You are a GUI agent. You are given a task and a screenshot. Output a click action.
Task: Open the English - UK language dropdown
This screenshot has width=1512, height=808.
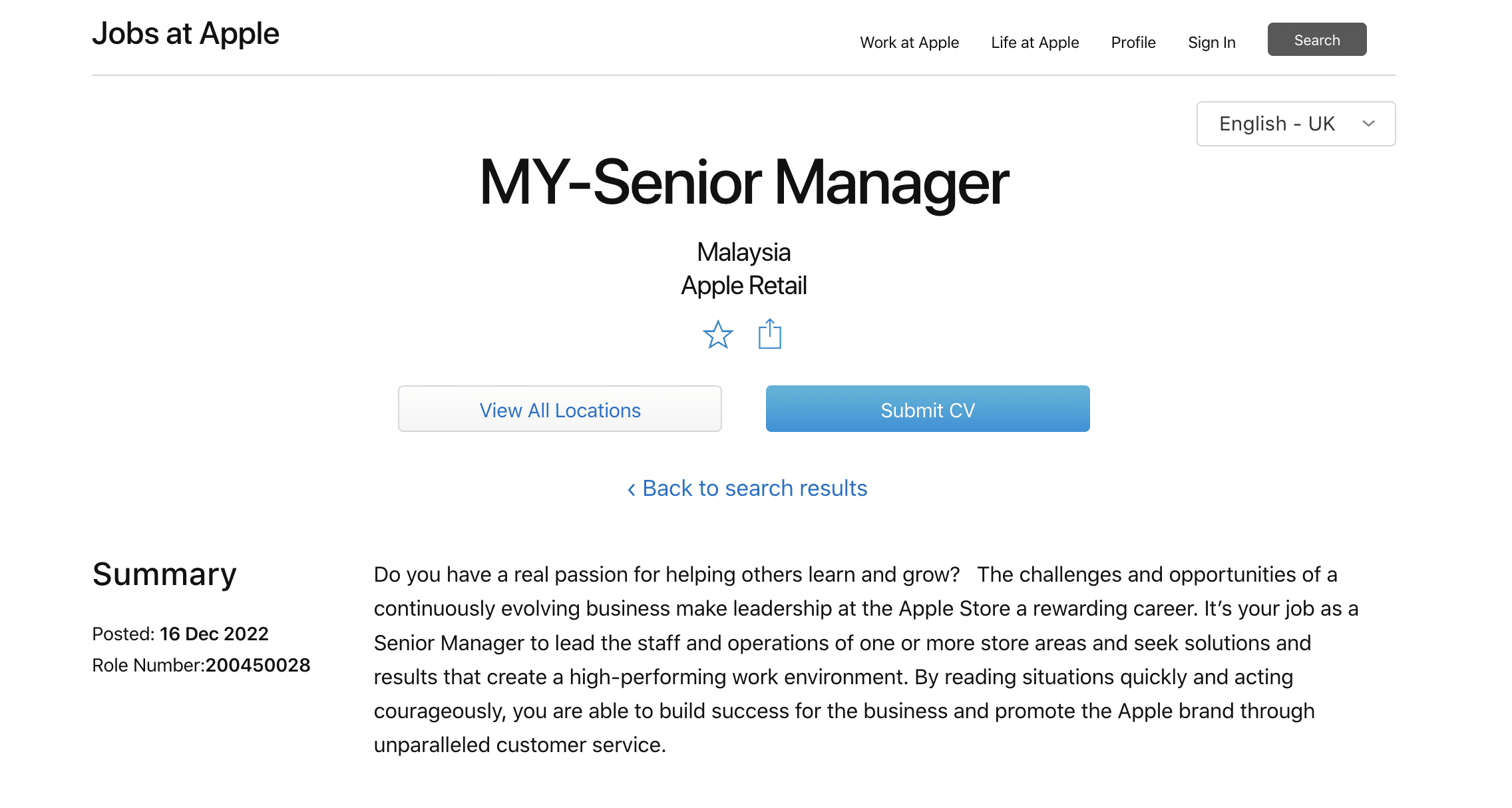point(1295,124)
